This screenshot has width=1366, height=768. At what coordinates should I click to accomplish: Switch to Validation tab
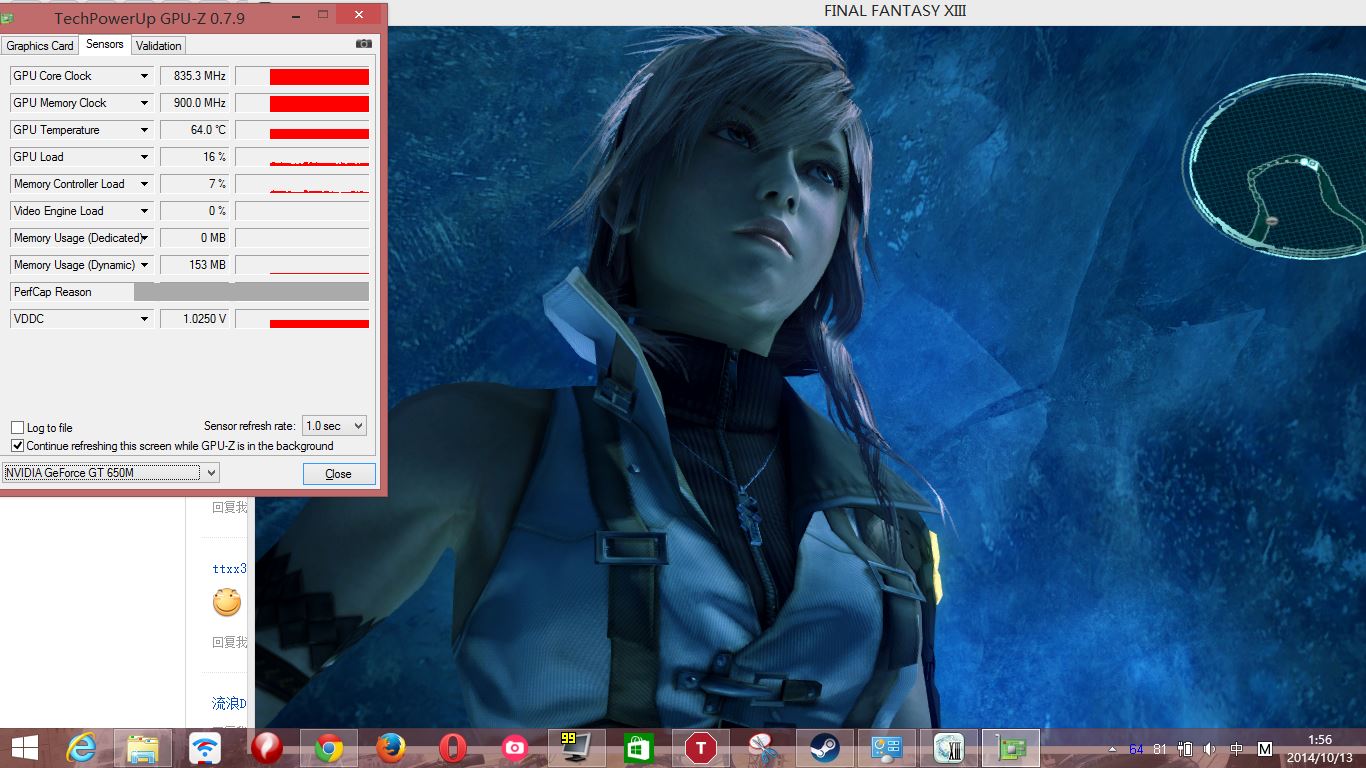click(159, 46)
